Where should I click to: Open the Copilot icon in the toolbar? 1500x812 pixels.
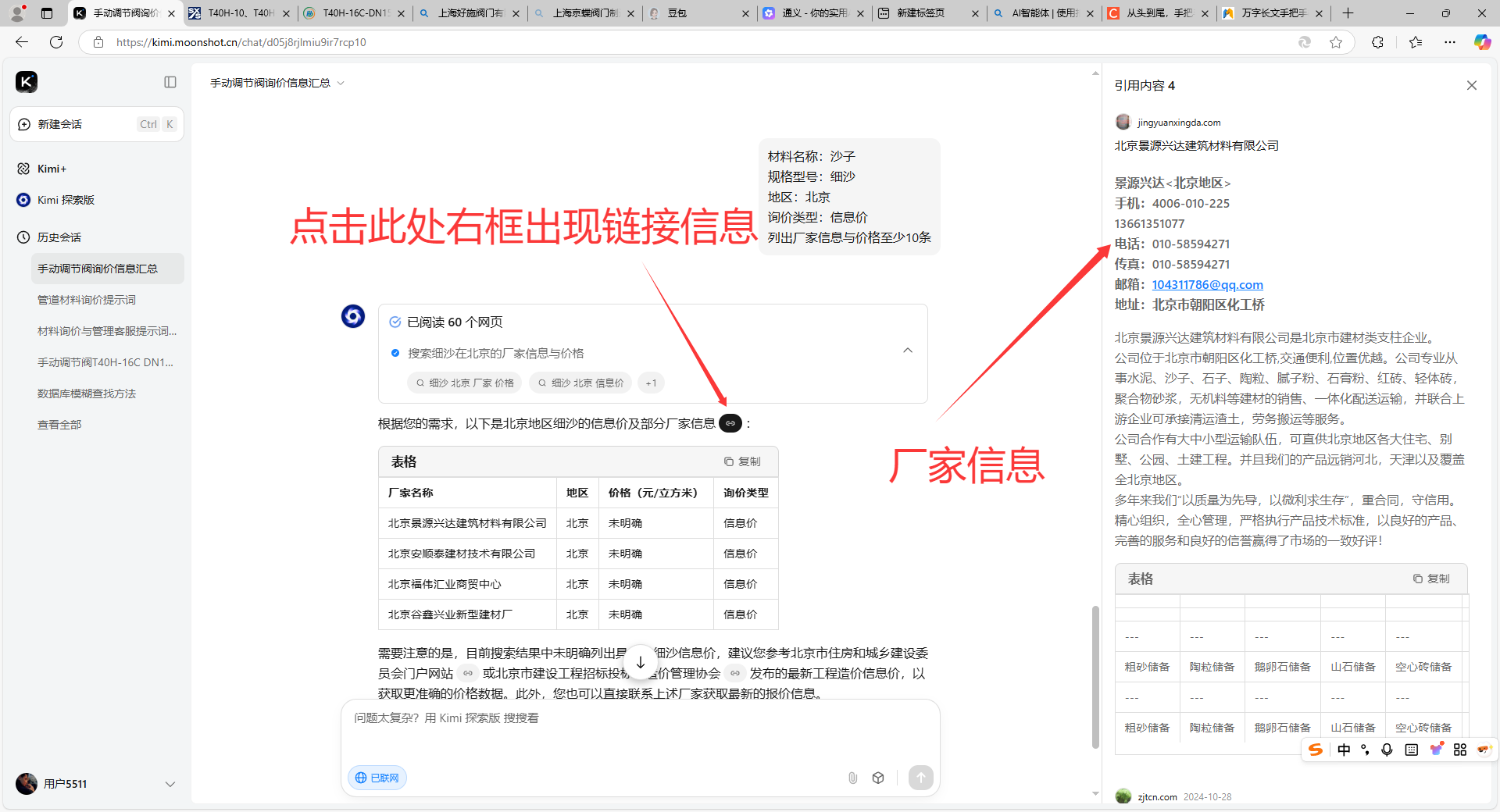click(x=1482, y=42)
